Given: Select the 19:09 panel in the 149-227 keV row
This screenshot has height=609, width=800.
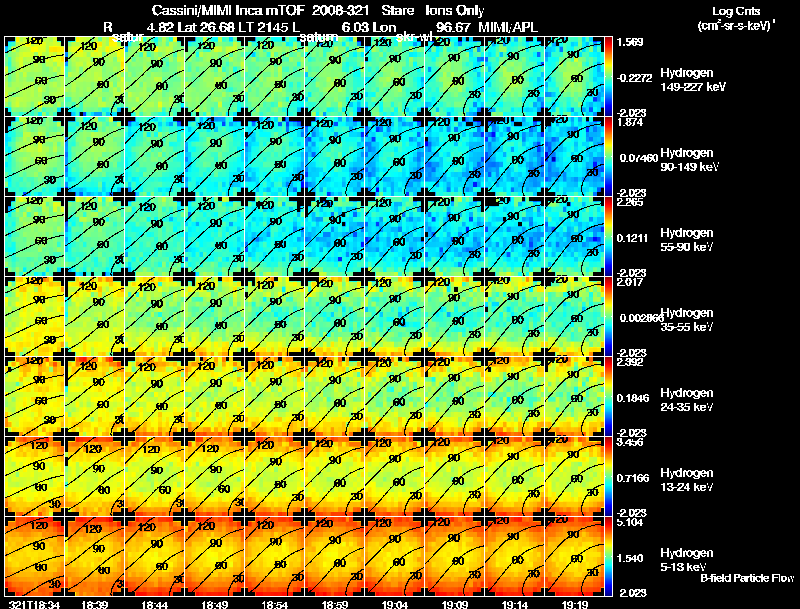Looking at the screenshot, I should click(x=455, y=77).
